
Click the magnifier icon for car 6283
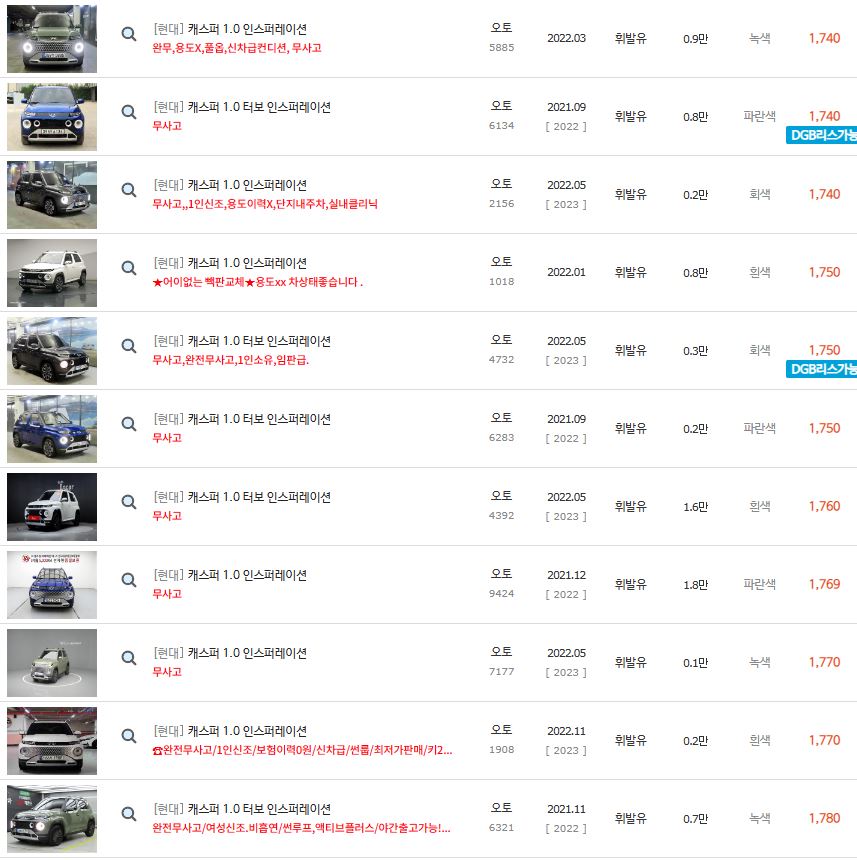point(129,423)
